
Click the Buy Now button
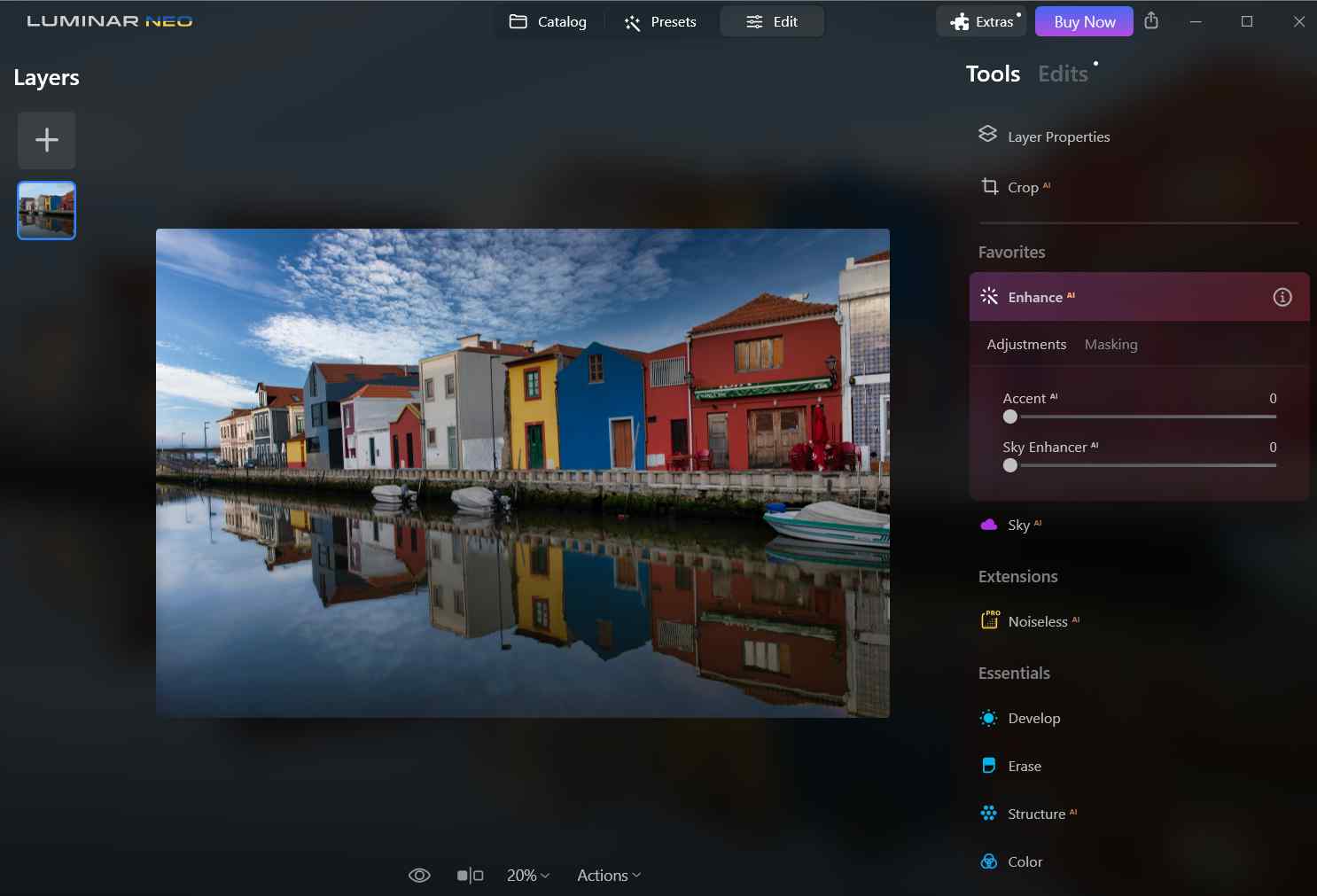point(1084,21)
